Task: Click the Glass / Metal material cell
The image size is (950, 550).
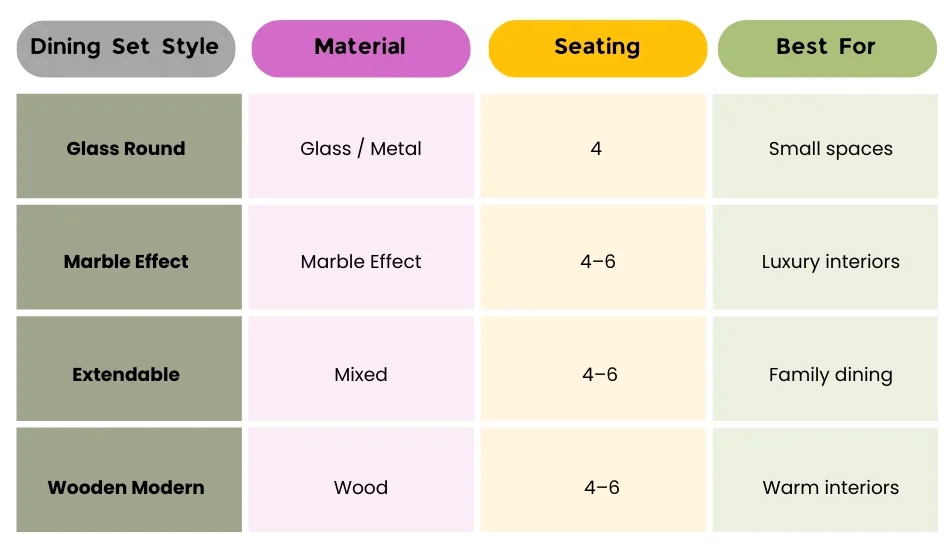Action: [361, 148]
